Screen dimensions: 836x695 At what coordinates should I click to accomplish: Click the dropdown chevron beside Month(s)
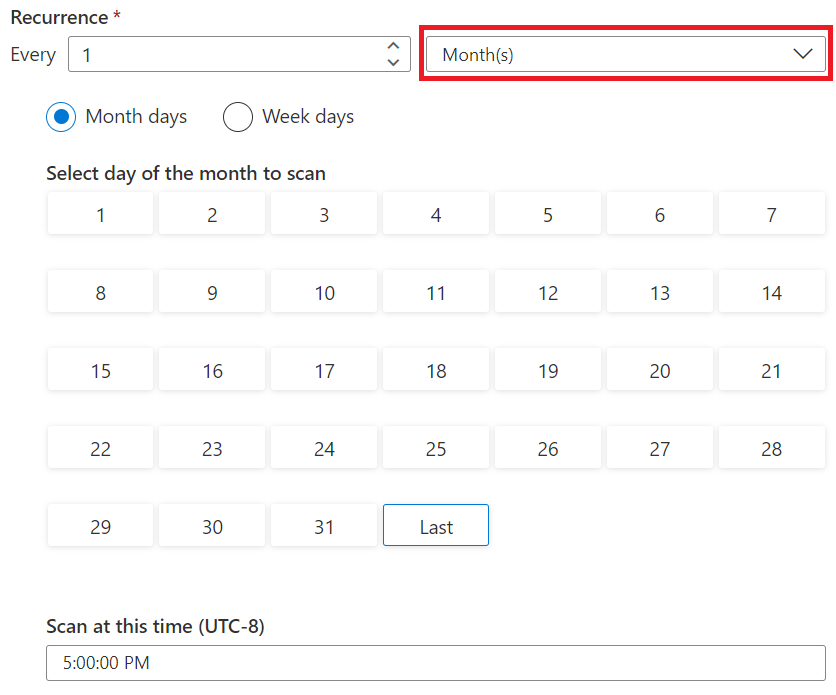point(802,55)
